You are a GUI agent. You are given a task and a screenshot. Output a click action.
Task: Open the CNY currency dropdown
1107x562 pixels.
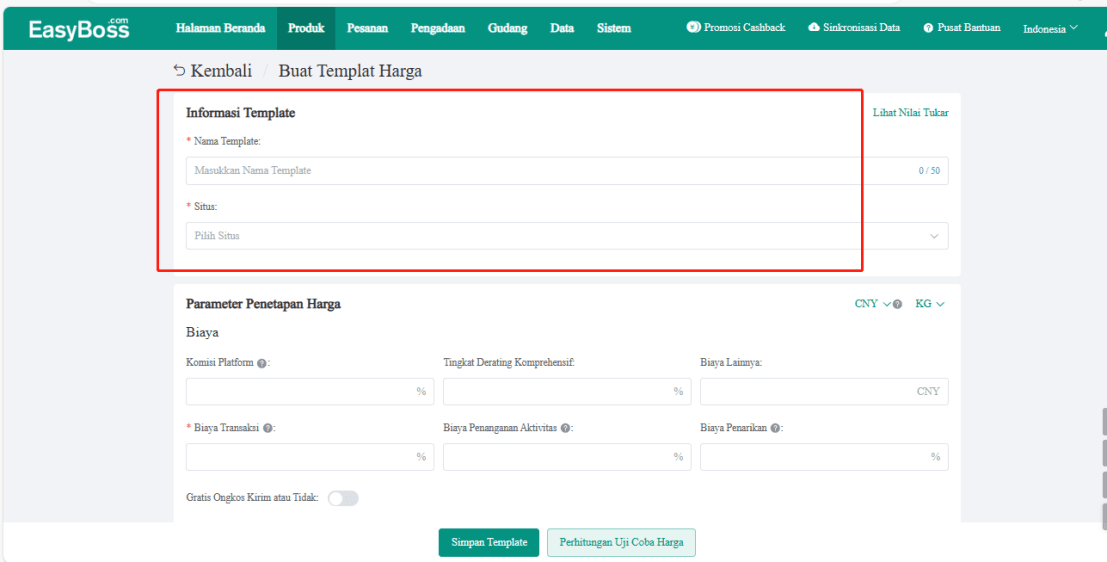(x=873, y=304)
